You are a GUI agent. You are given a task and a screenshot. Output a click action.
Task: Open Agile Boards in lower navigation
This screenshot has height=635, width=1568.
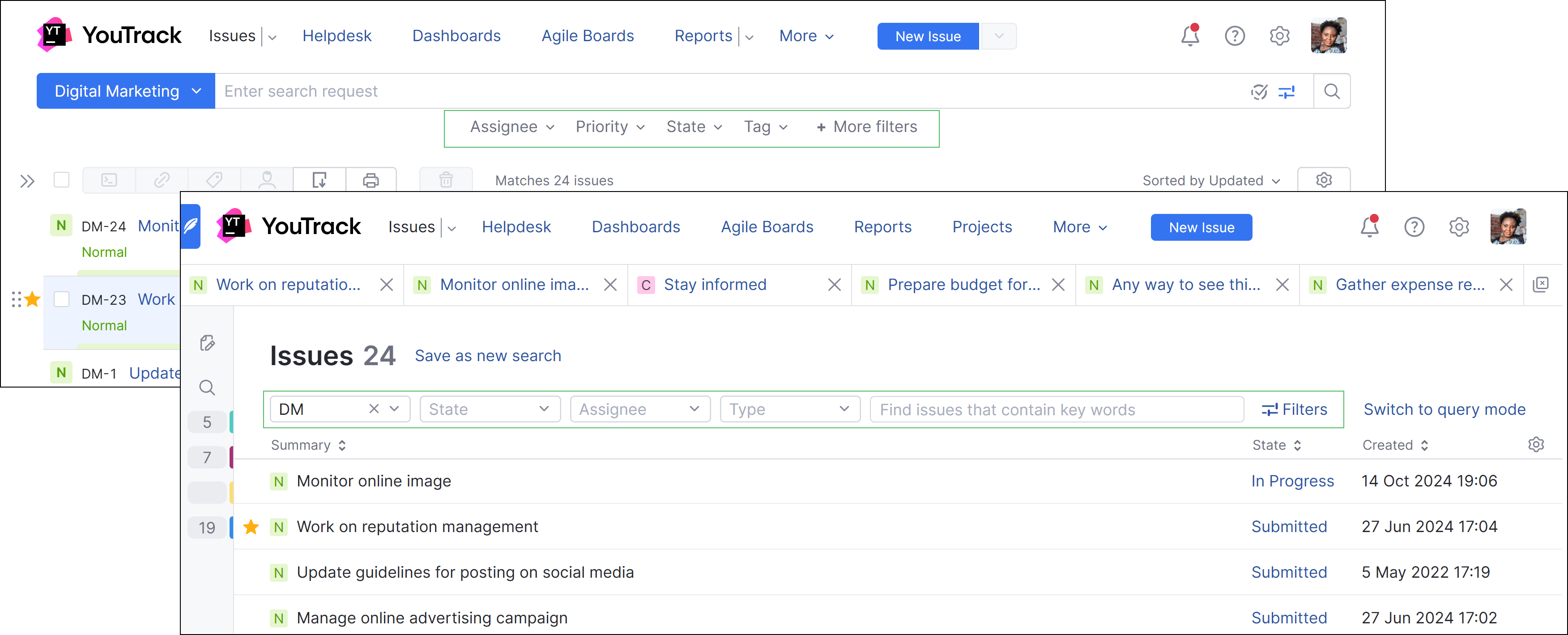tap(767, 227)
